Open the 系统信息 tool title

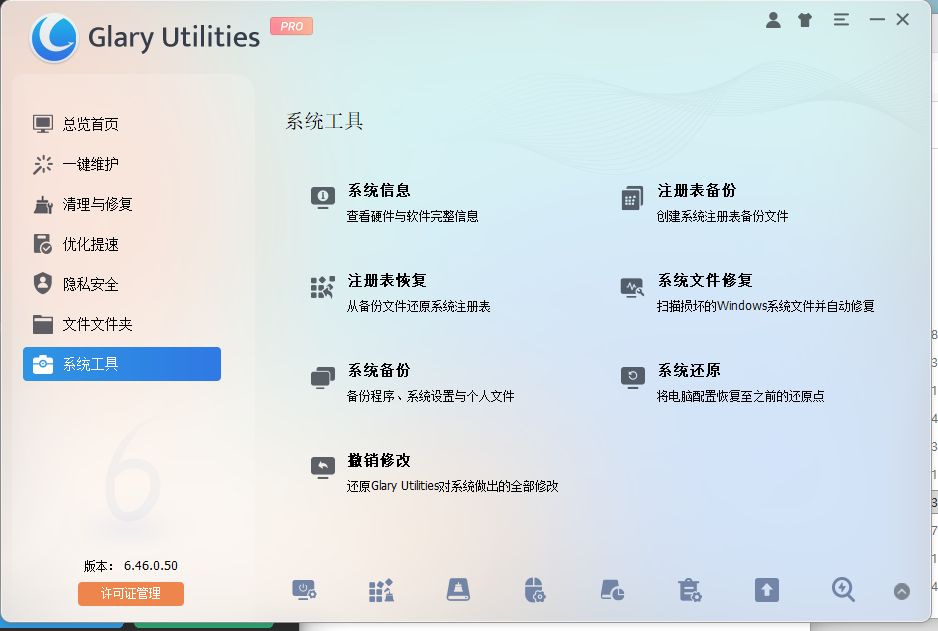click(379, 190)
